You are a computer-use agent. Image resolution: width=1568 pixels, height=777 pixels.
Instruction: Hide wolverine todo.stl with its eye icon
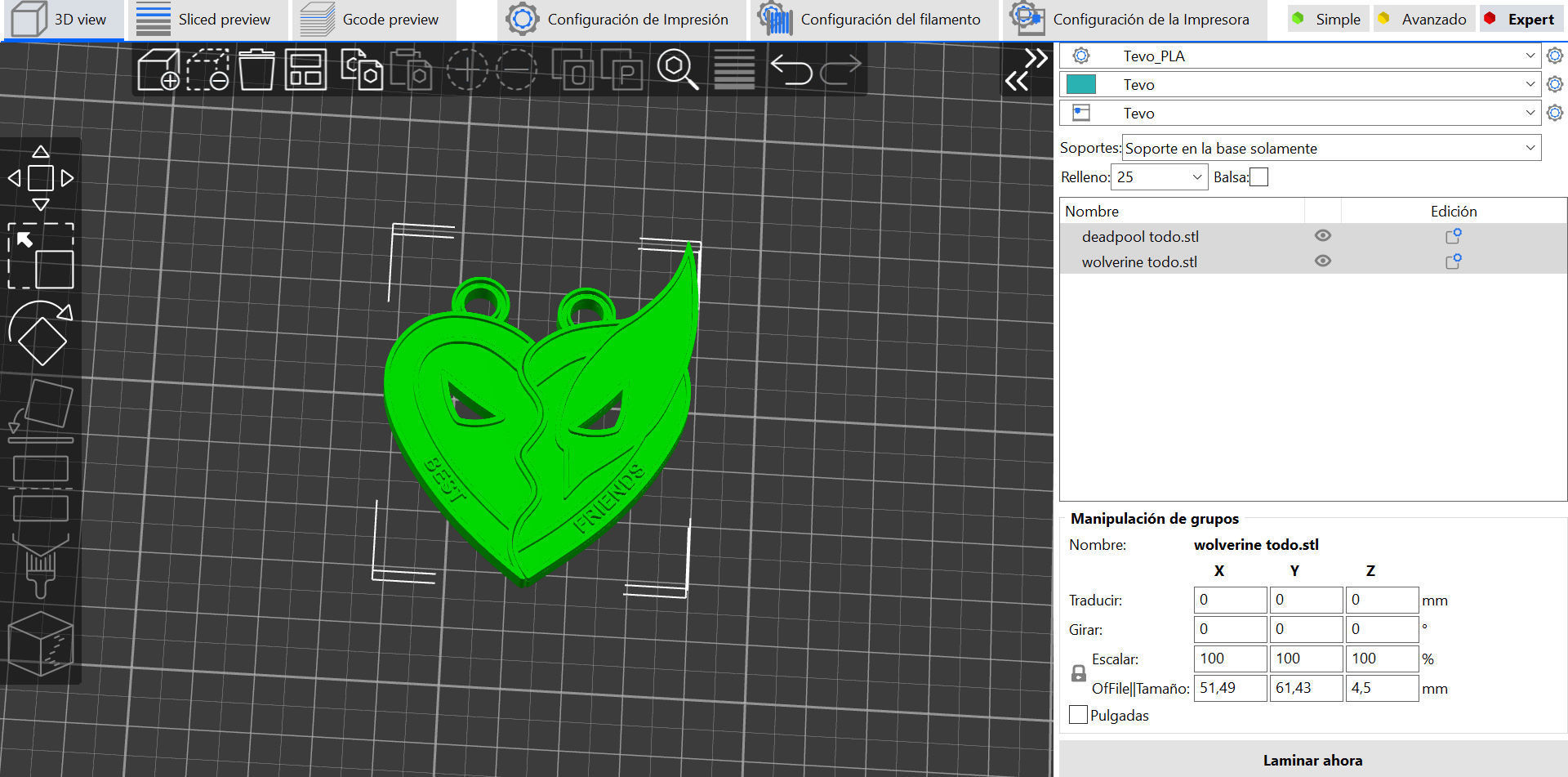coord(1323,261)
